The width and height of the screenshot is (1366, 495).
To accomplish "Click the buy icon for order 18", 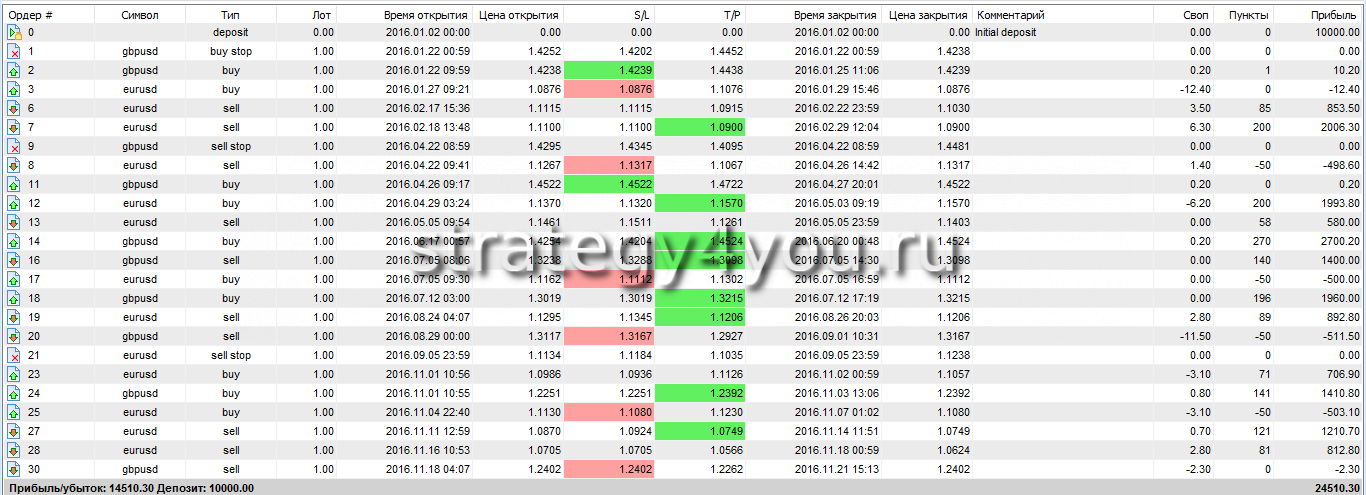I will pyautogui.click(x=14, y=298).
